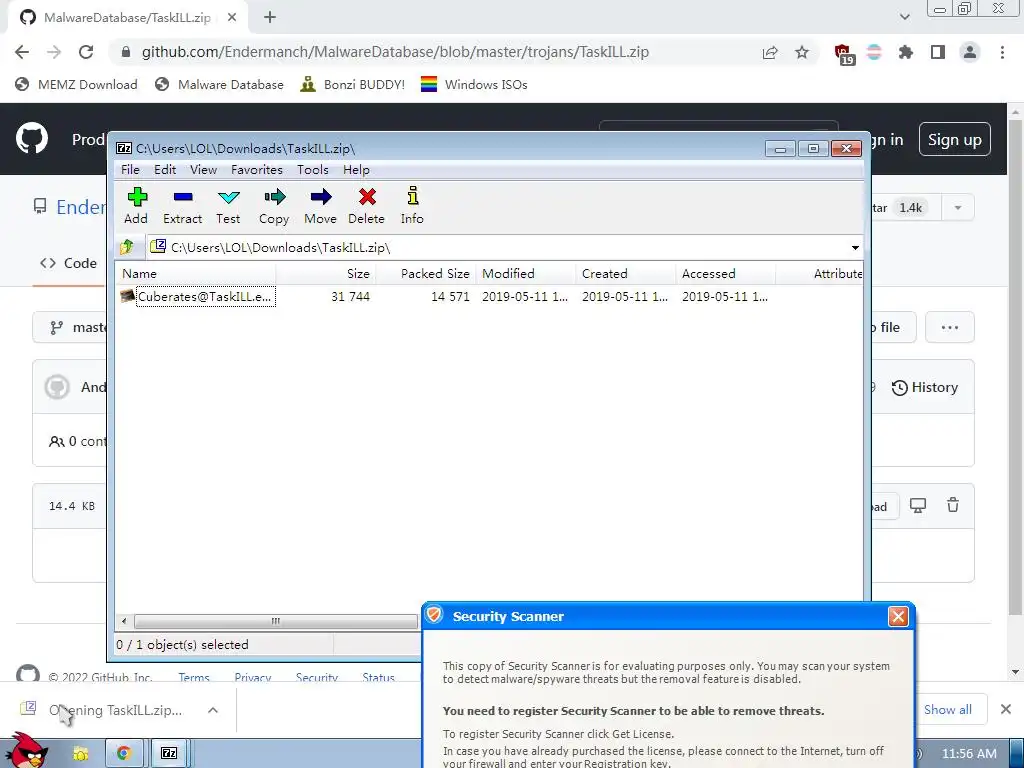Viewport: 1024px width, 768px height.
Task: Bookmark this page with the star icon
Action: [x=802, y=52]
